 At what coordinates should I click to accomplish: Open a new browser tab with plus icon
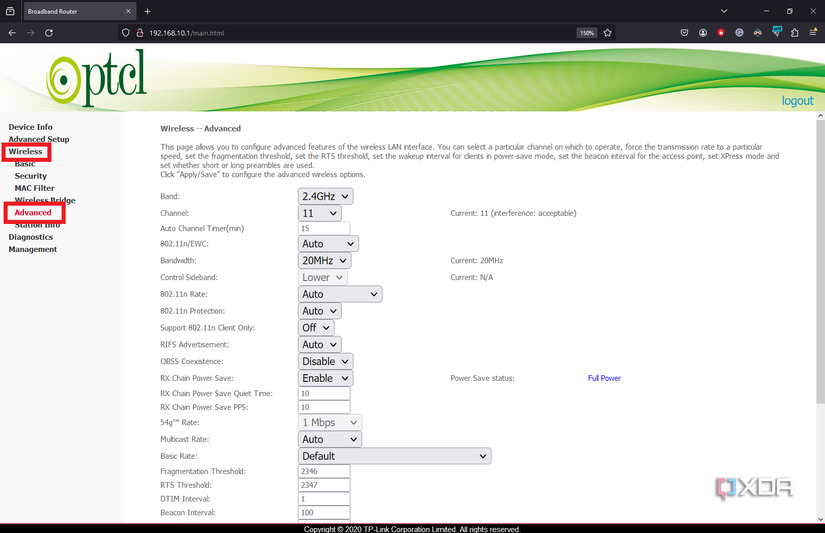pos(147,11)
